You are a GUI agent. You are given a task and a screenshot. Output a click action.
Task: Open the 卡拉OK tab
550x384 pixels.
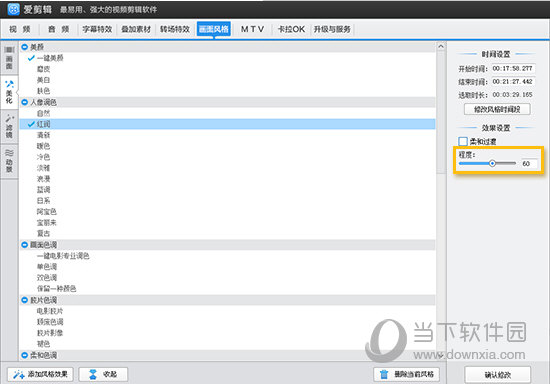291,29
